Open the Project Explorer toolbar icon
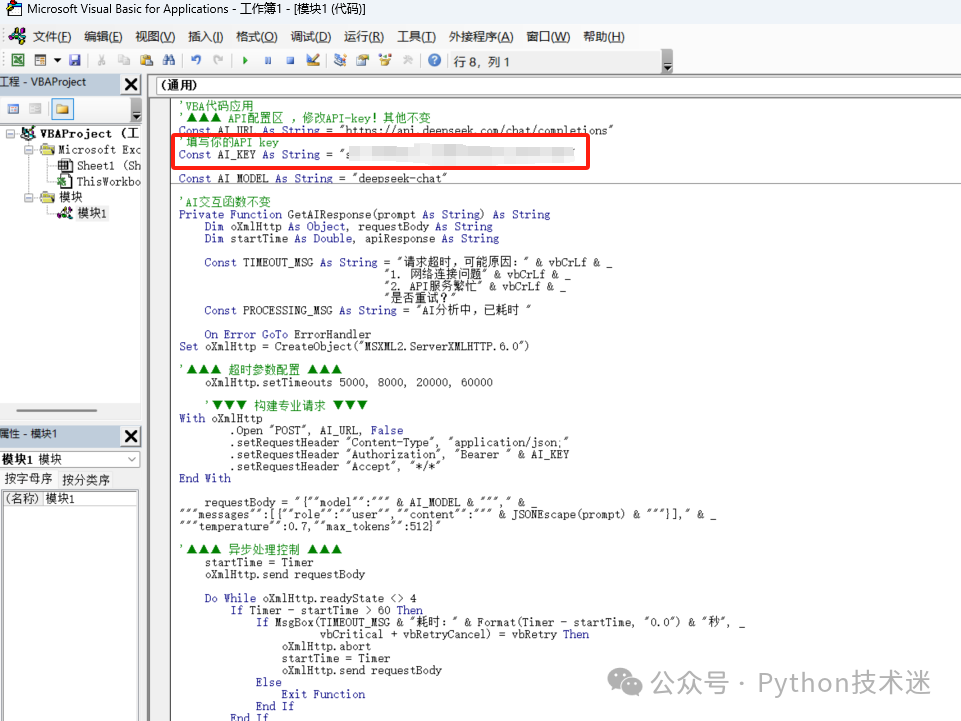Screen dimensions: 961x721 click(340, 60)
